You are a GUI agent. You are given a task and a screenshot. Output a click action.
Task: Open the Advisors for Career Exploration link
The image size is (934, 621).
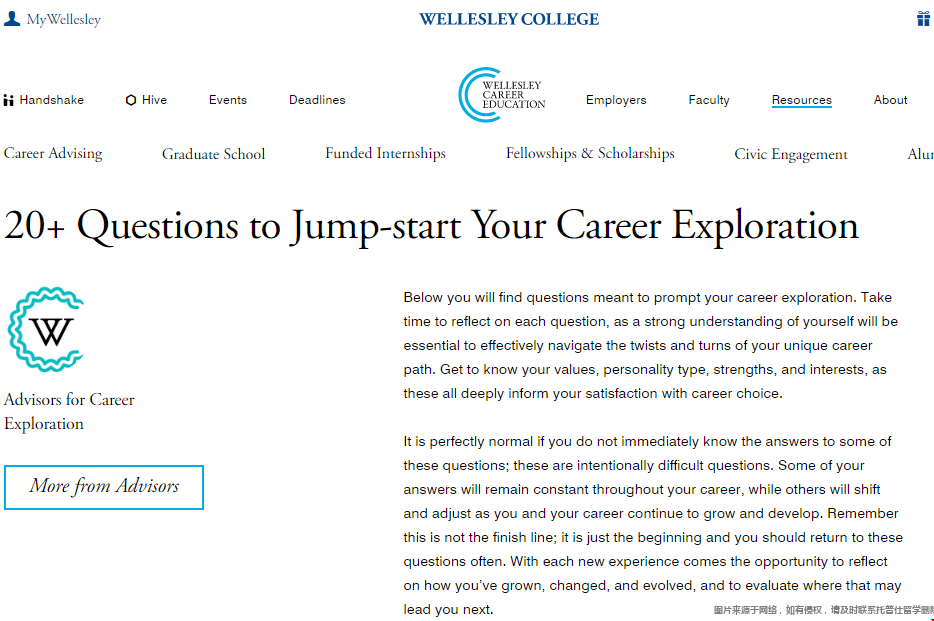[69, 411]
